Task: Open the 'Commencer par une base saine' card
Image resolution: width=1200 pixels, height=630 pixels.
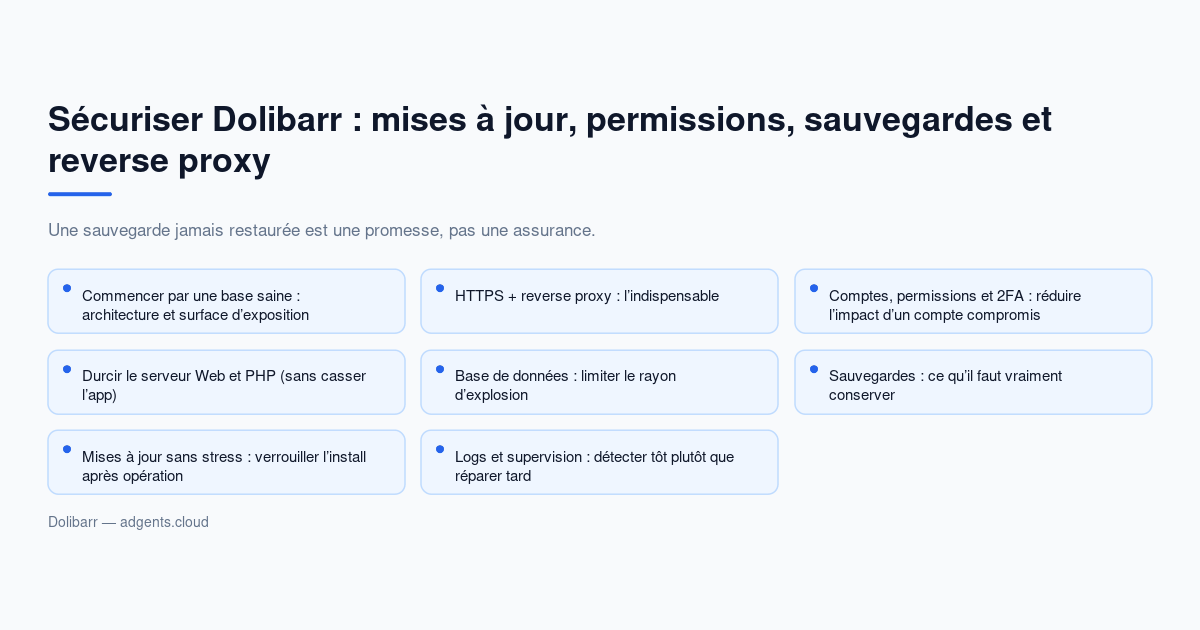Action: 226,301
